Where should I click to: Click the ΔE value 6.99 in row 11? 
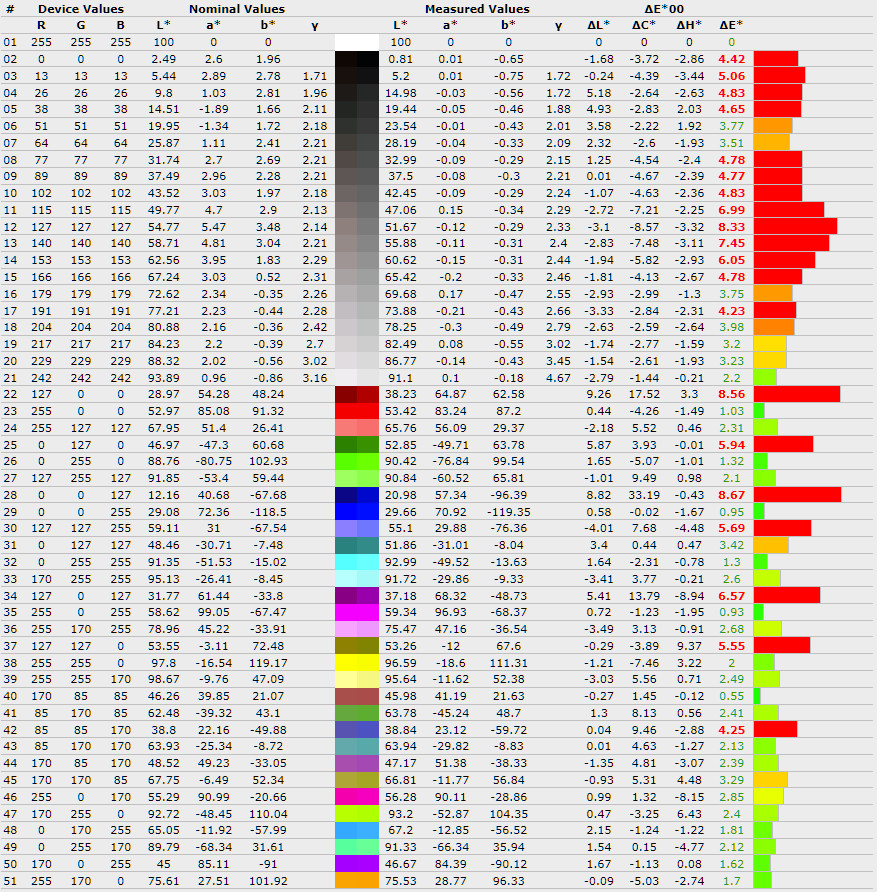(731, 210)
